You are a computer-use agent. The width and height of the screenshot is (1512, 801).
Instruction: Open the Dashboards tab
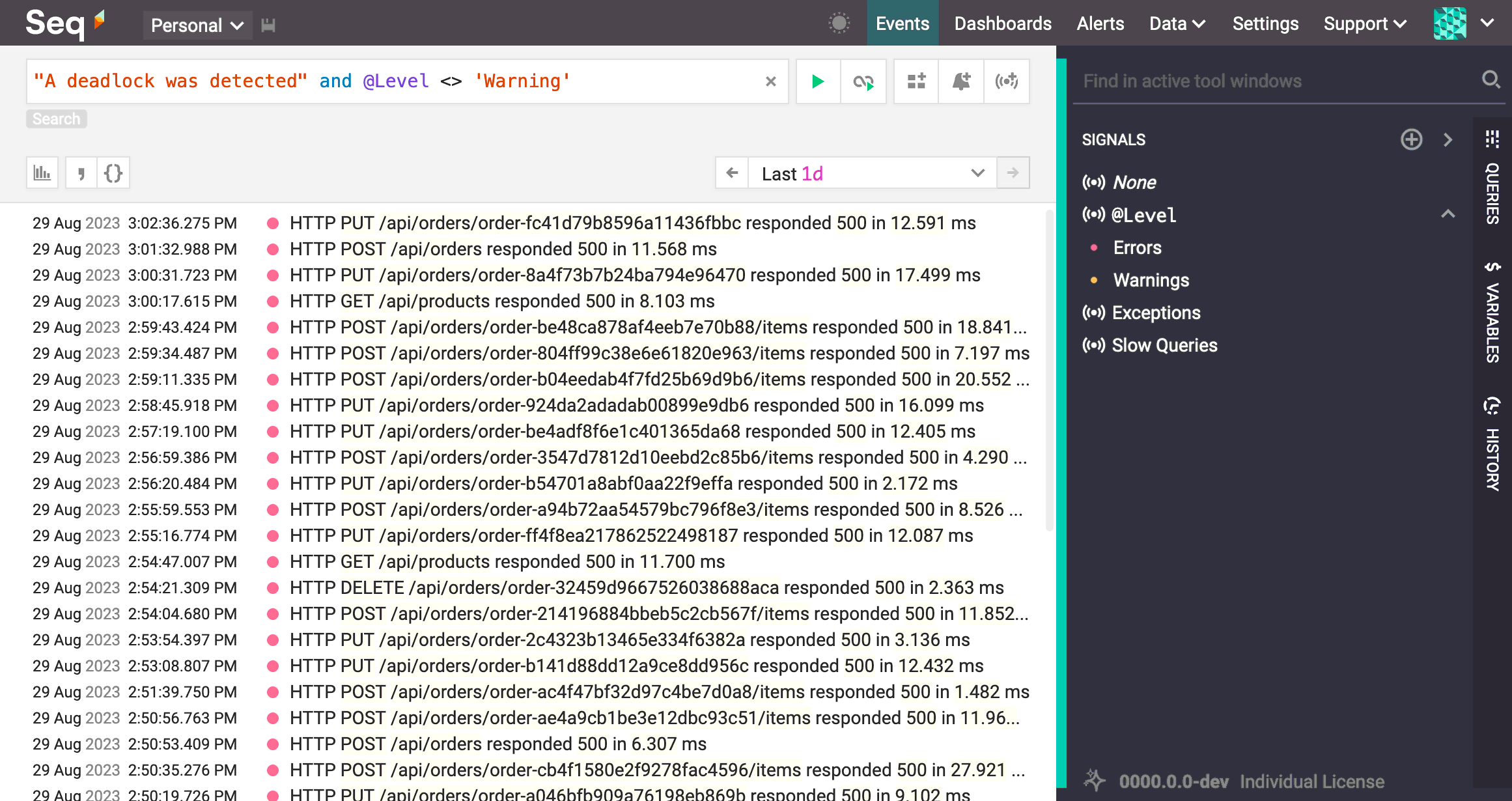coord(1003,23)
